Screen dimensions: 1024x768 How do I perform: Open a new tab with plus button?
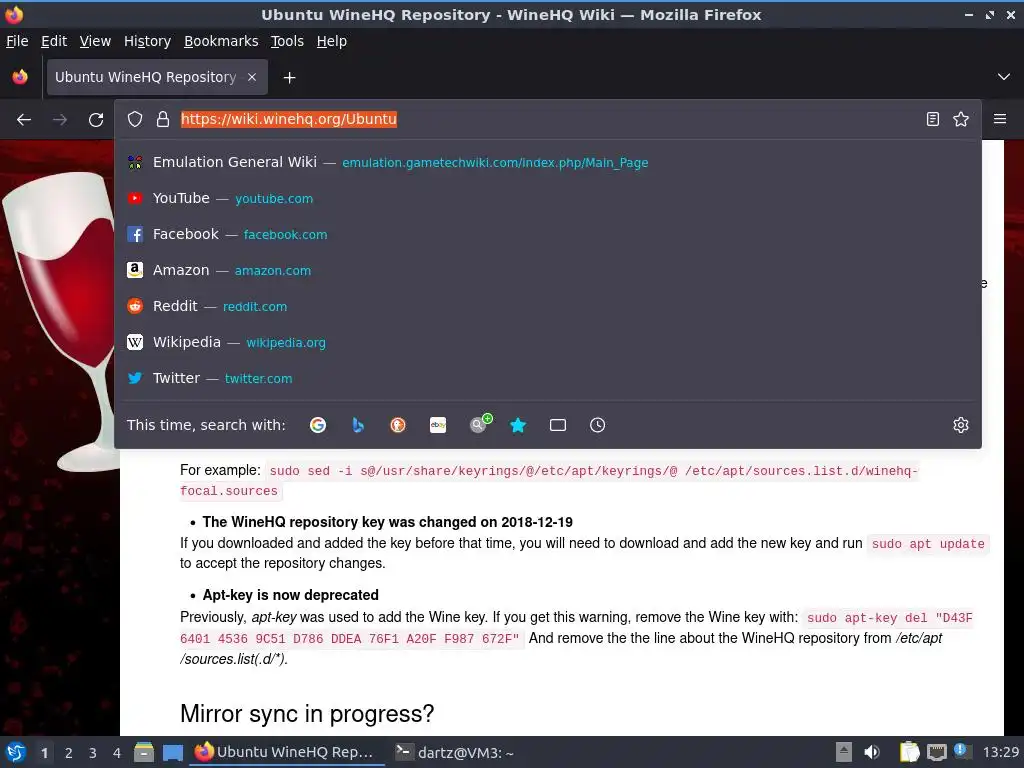289,78
